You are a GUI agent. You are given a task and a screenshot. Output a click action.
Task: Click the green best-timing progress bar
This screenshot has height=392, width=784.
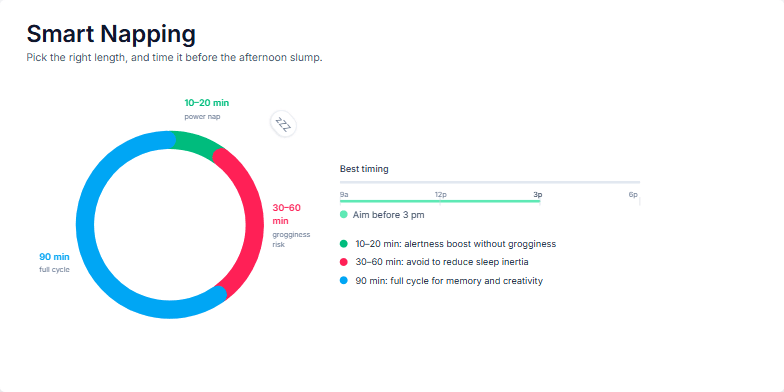click(x=440, y=201)
